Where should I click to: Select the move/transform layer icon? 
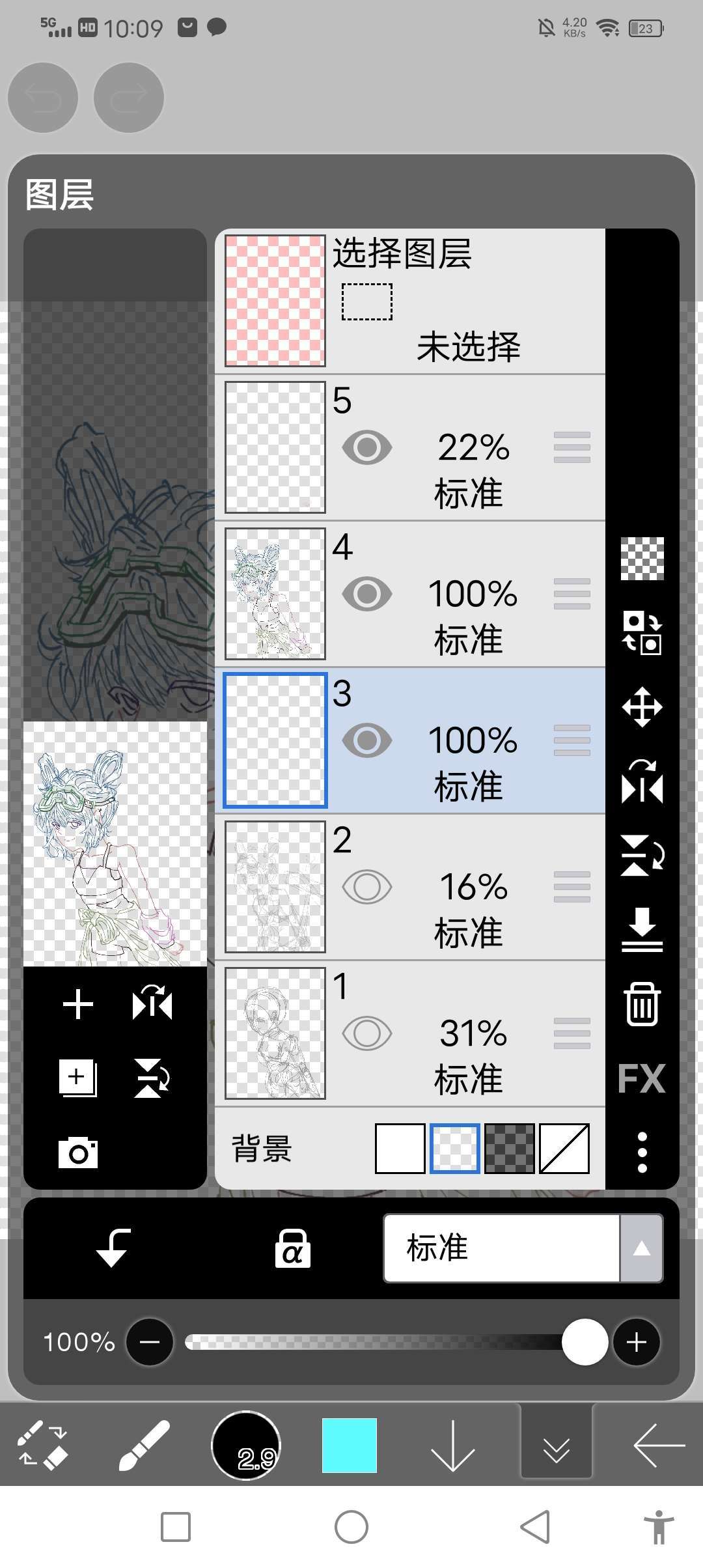point(642,707)
